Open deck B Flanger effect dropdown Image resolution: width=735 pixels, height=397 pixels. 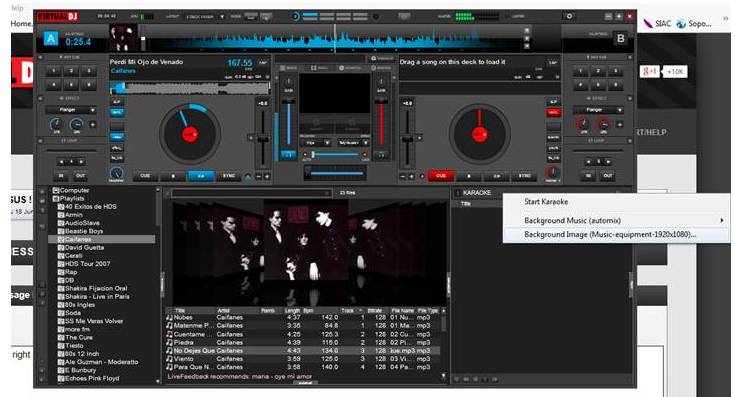pyautogui.click(x=598, y=110)
